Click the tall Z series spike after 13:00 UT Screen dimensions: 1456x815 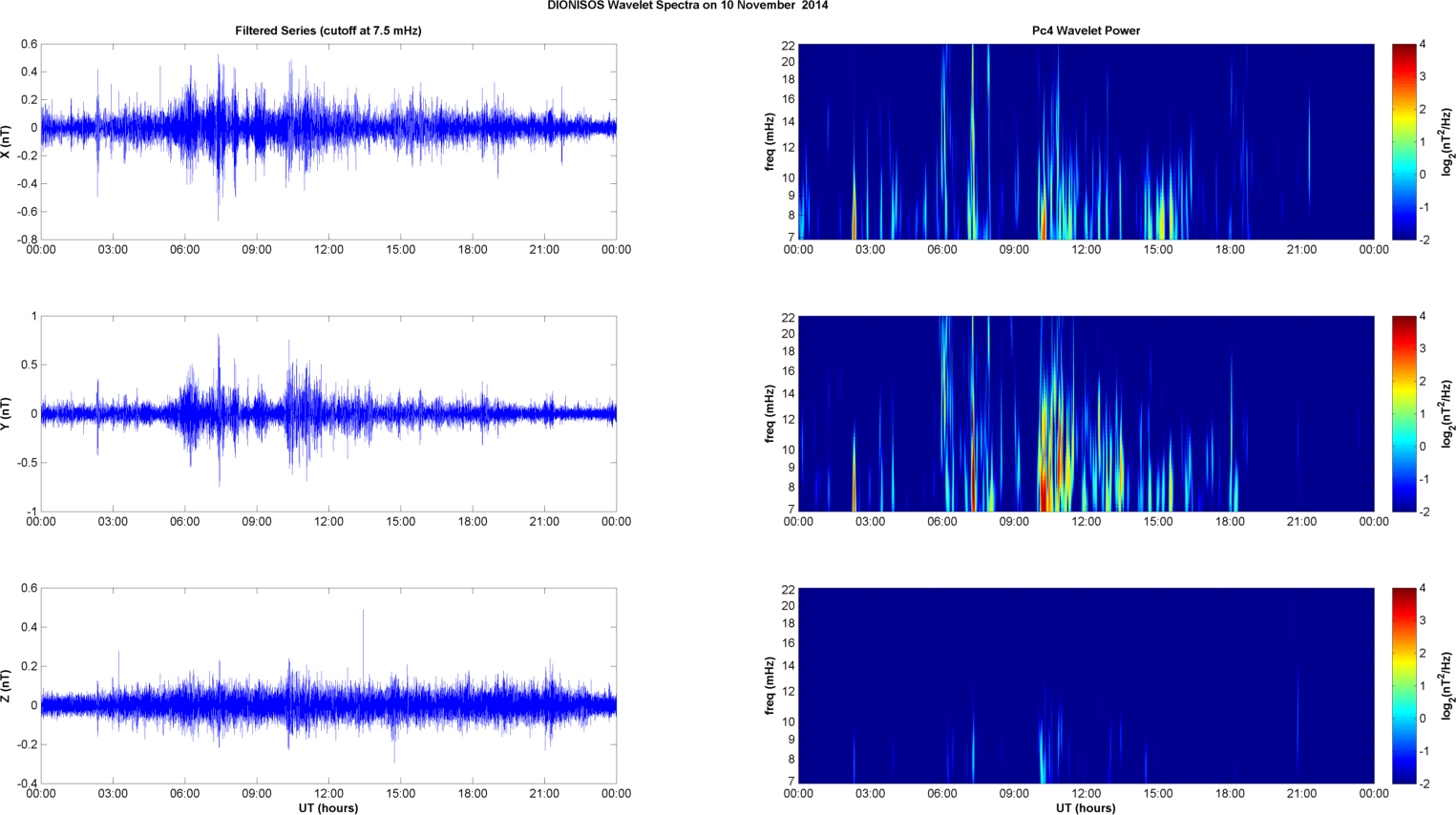pyautogui.click(x=363, y=649)
